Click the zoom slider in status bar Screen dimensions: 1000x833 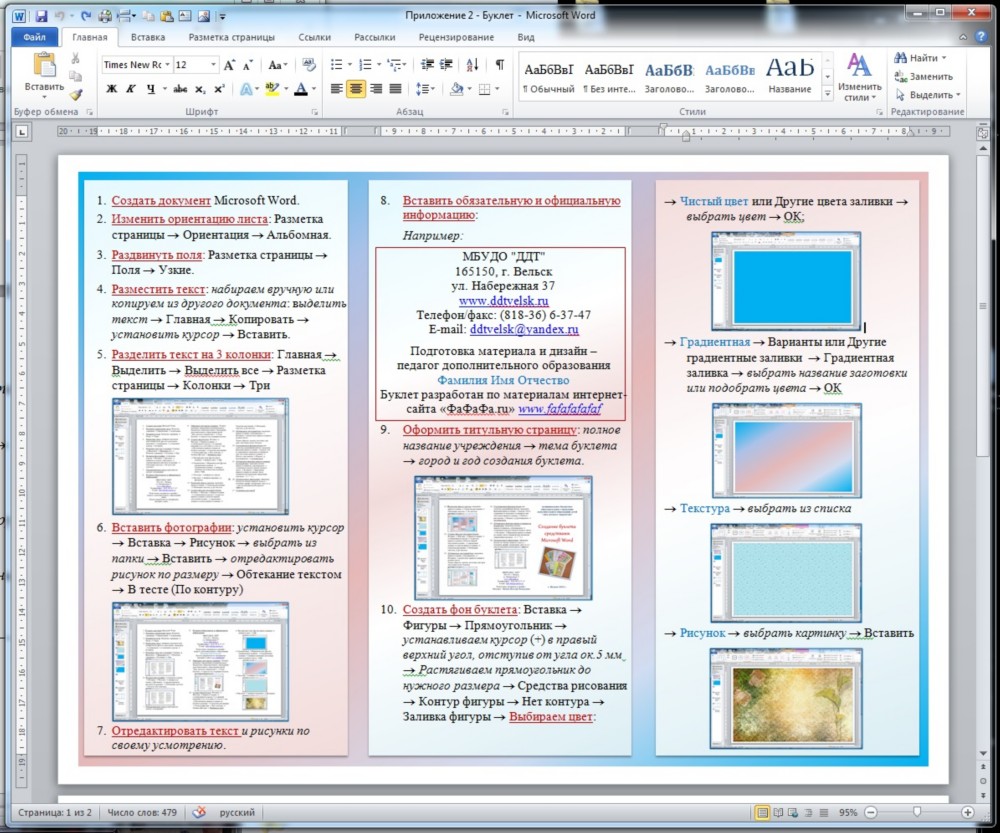pyautogui.click(x=917, y=812)
